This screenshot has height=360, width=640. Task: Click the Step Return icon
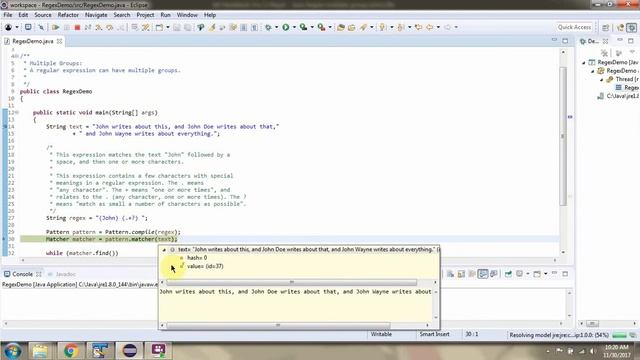pyautogui.click(x=120, y=27)
